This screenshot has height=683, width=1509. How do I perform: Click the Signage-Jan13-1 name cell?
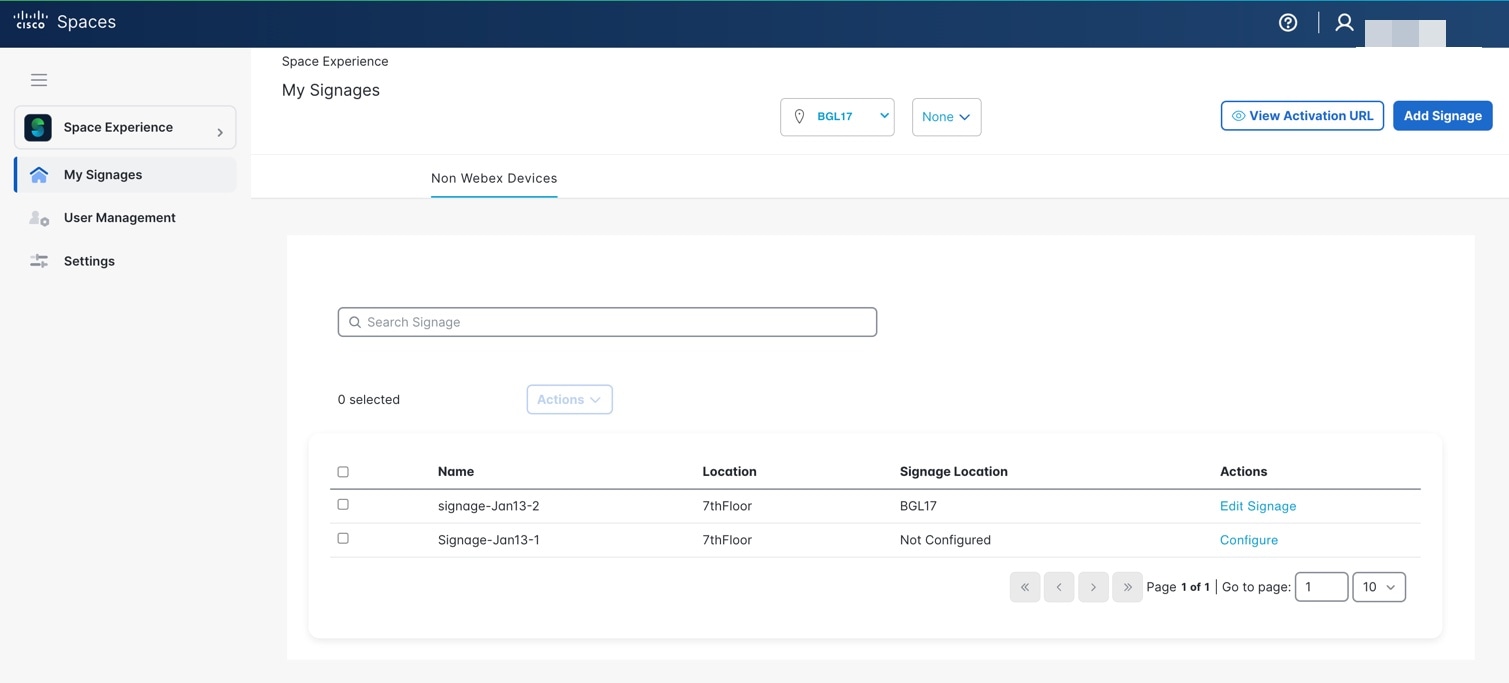click(x=489, y=540)
